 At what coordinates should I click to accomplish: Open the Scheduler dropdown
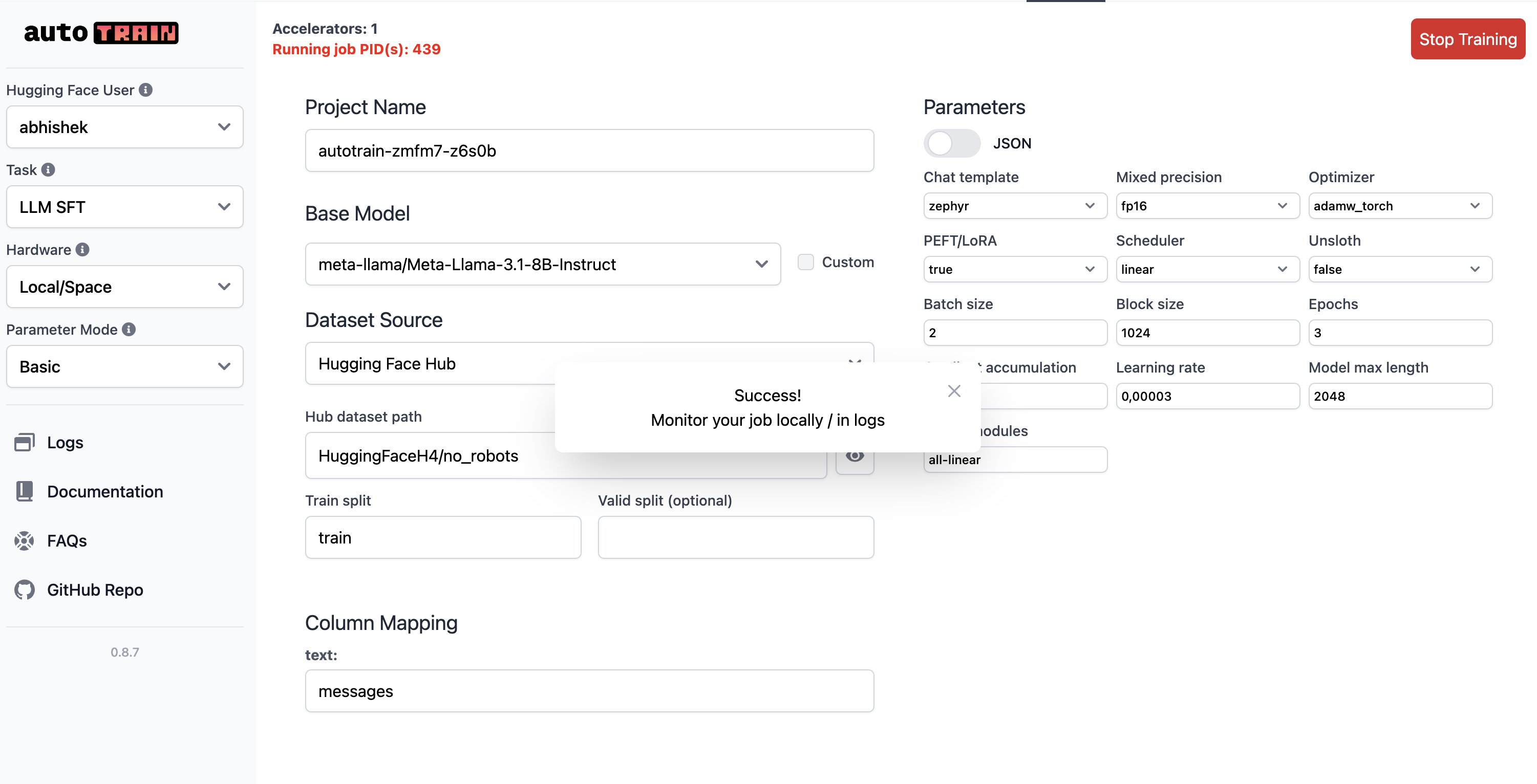pyautogui.click(x=1208, y=269)
